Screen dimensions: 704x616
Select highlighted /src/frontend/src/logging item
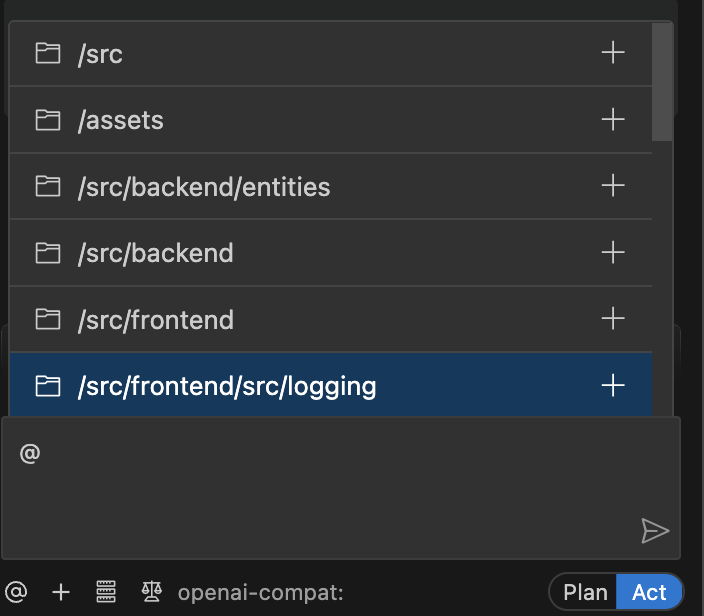click(227, 386)
